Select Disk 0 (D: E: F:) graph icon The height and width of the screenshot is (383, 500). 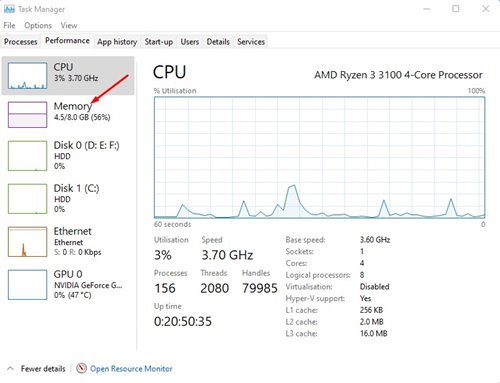(27, 156)
